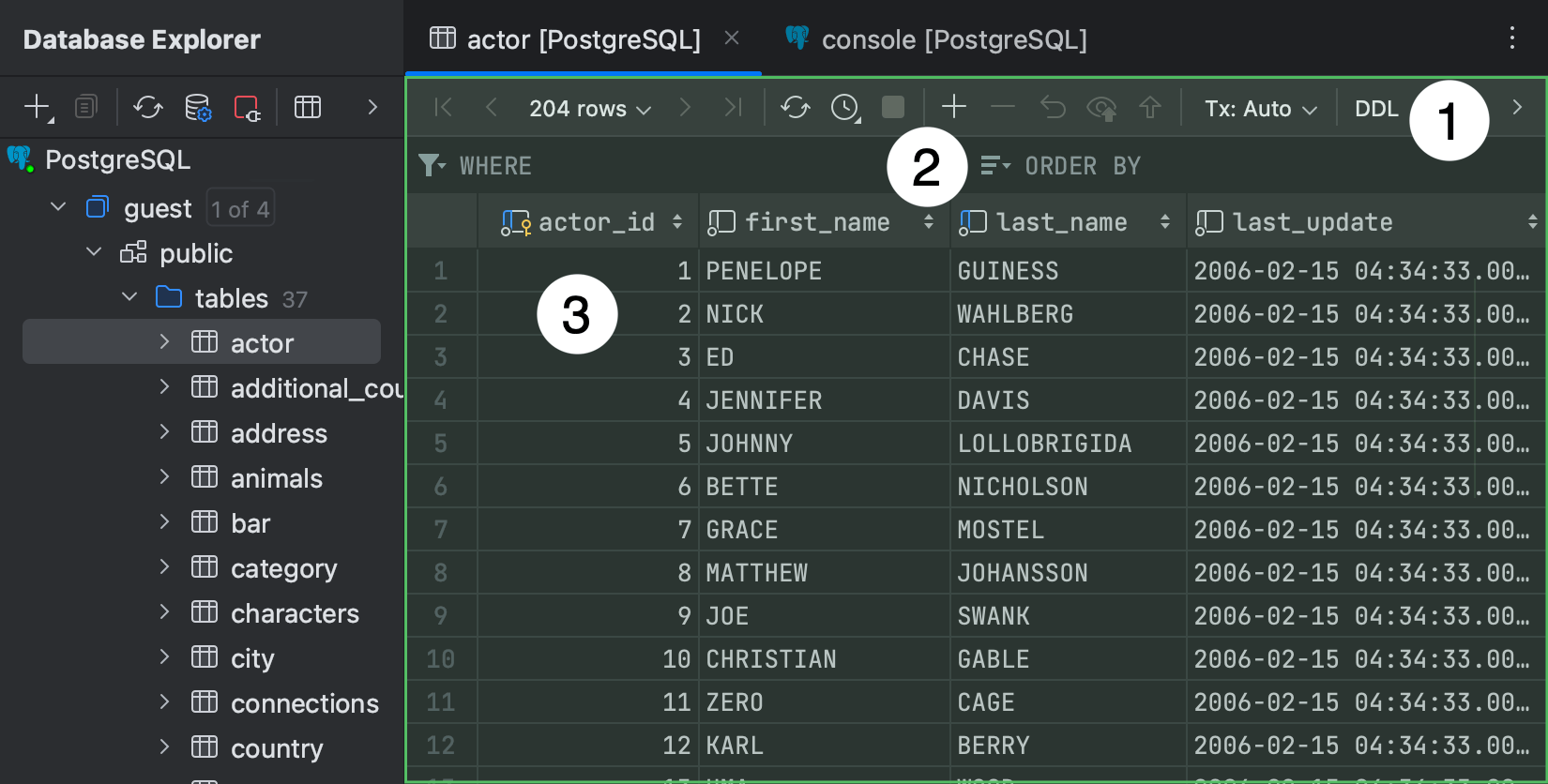The width and height of the screenshot is (1548, 784).
Task: Open the WHERE filter icon
Action: click(431, 166)
